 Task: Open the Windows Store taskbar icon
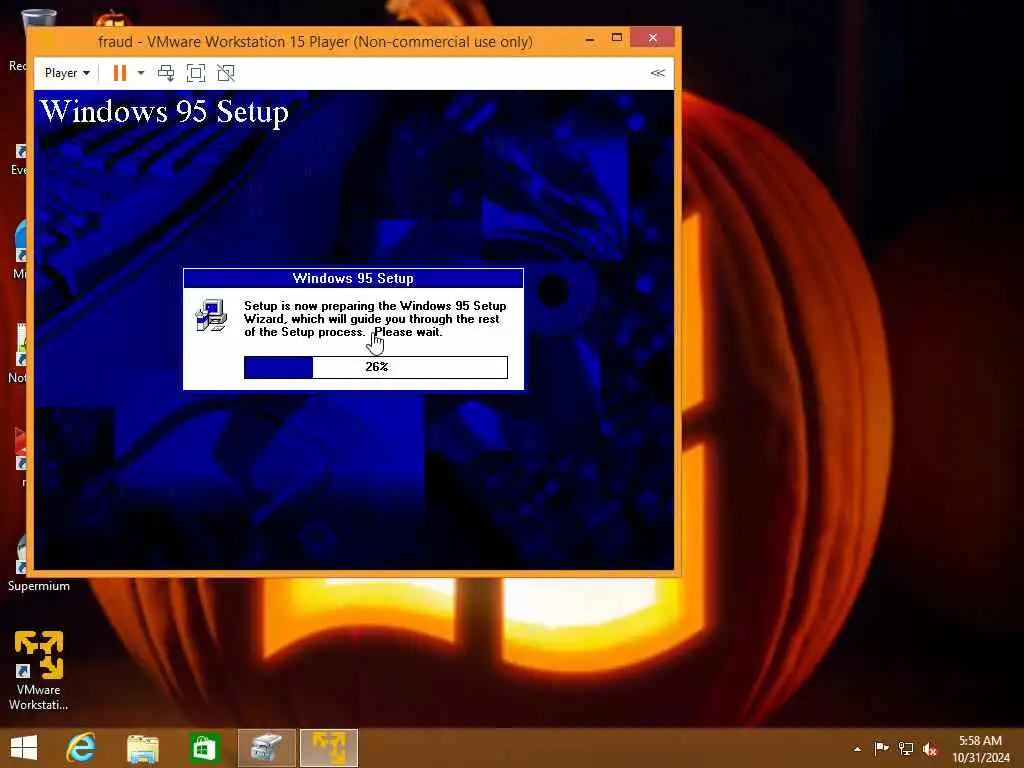(204, 748)
